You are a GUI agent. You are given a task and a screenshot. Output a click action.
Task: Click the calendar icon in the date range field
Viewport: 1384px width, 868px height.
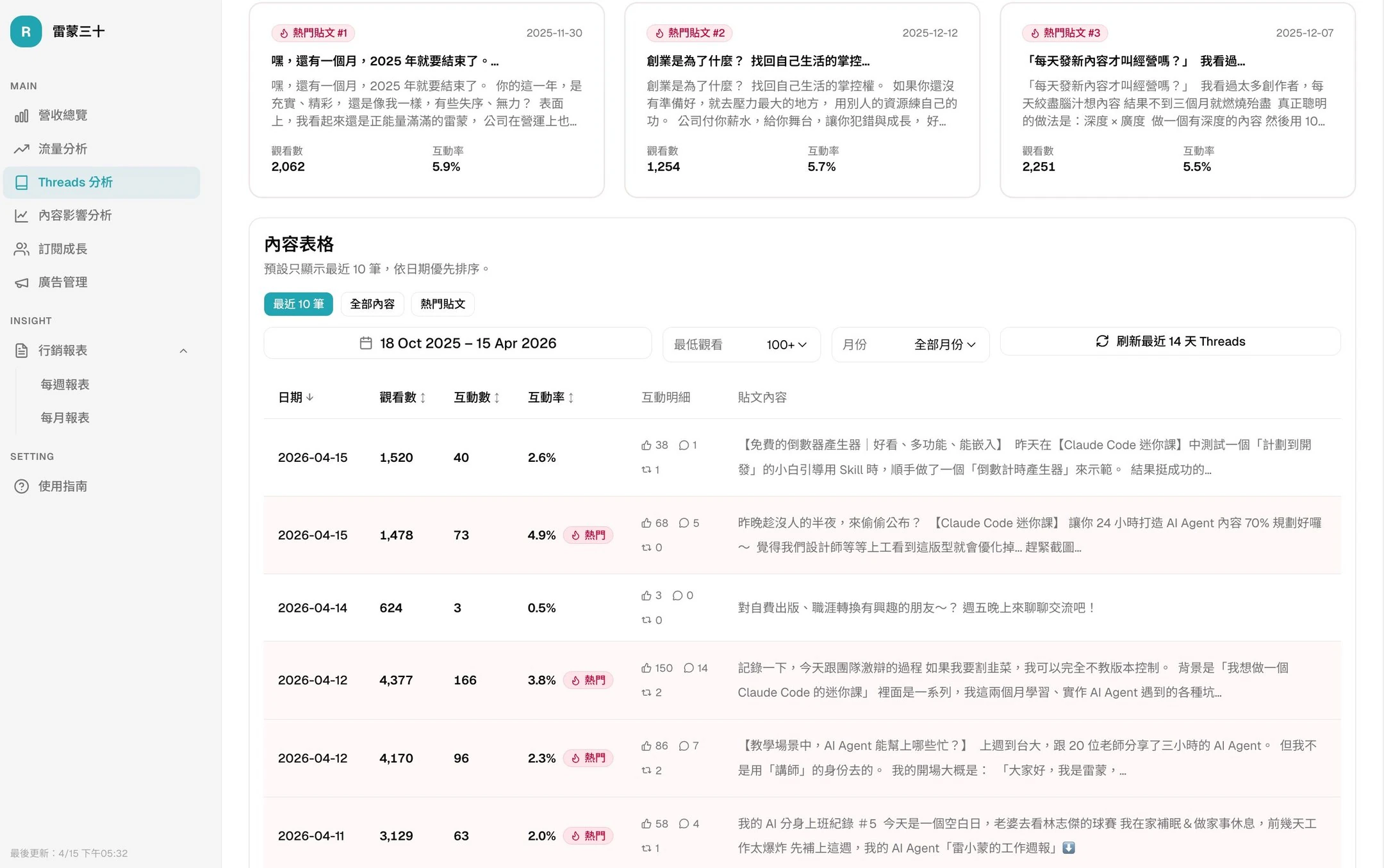366,343
